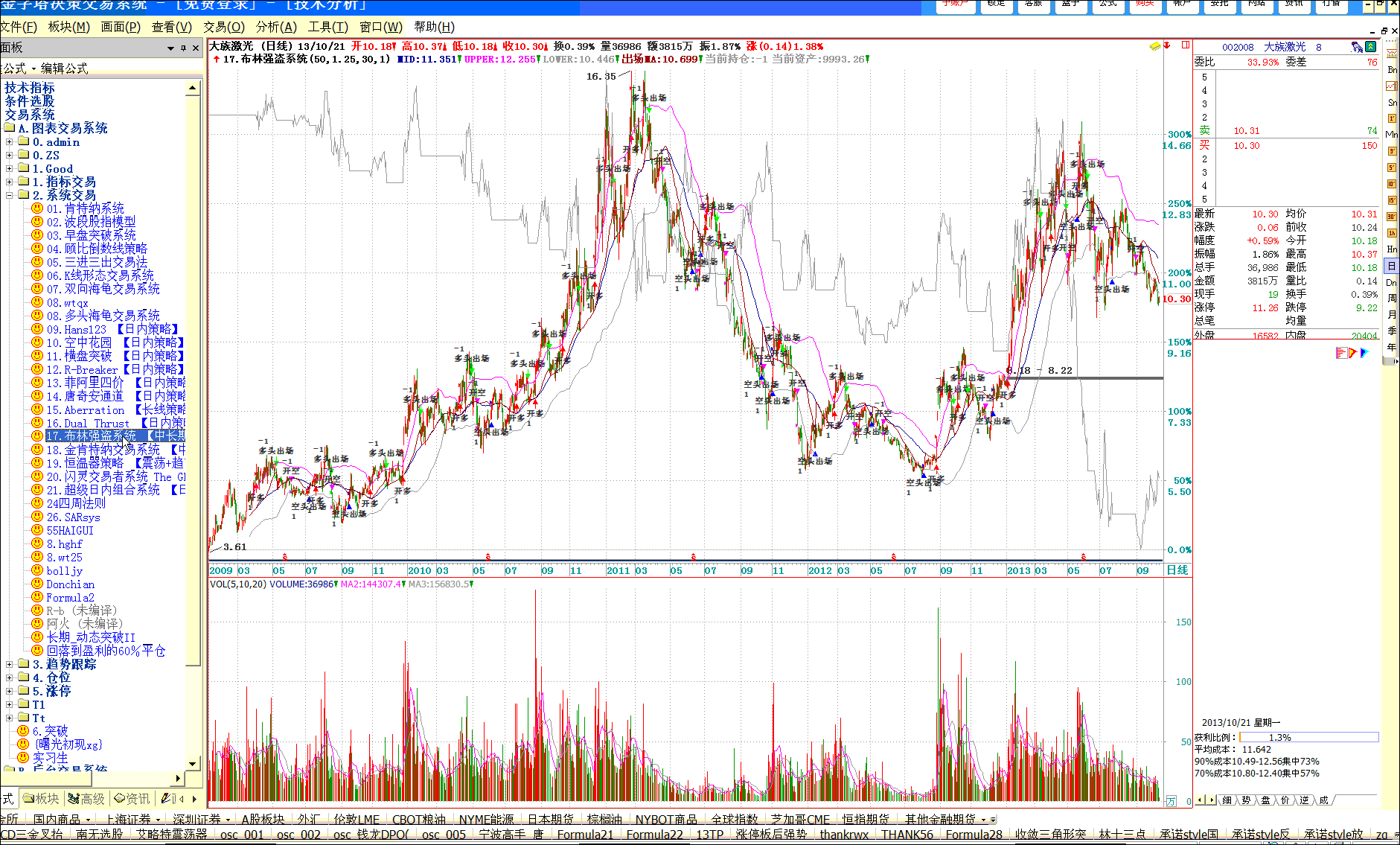Pin the left panel with pushpin icon
The image size is (1400, 845).
pos(183,48)
